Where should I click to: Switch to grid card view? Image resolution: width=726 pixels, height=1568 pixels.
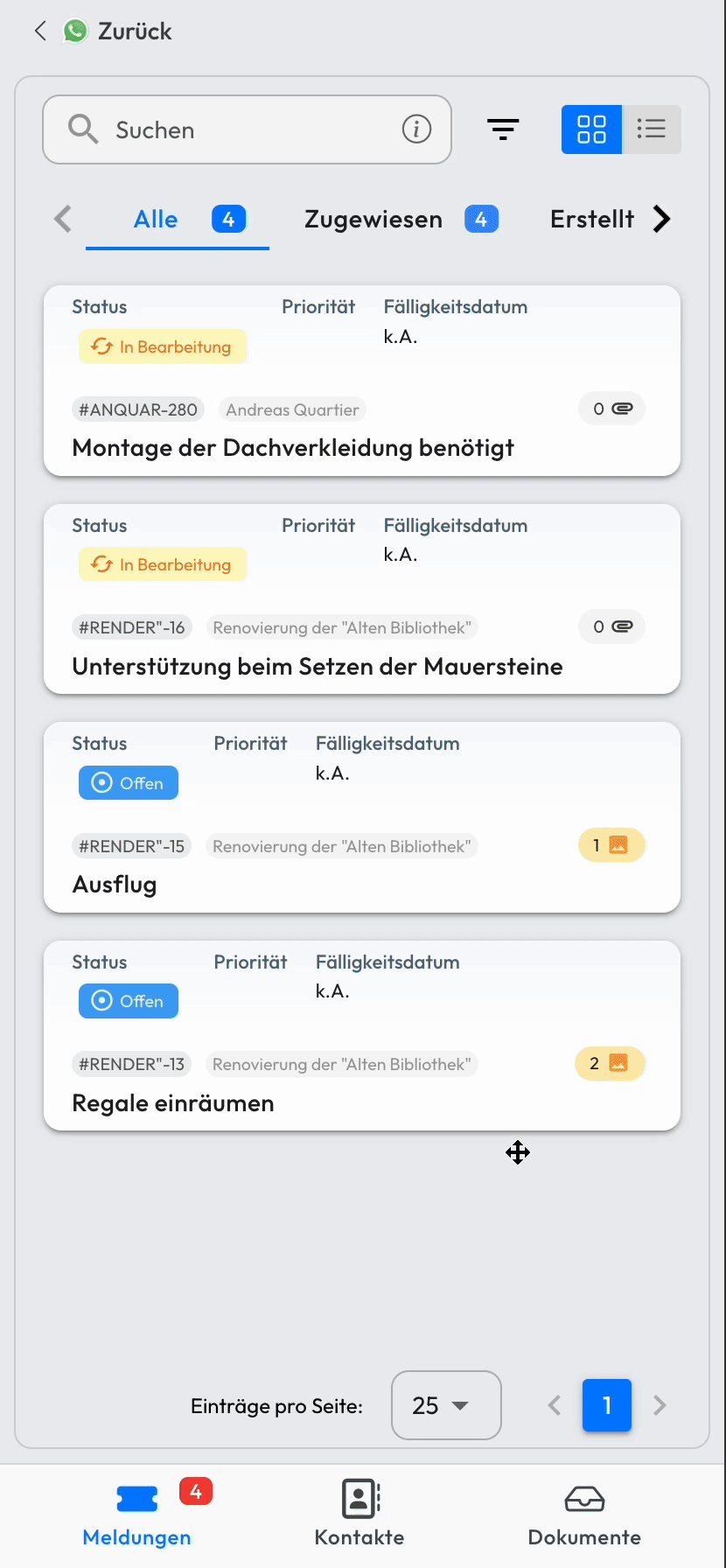(591, 129)
